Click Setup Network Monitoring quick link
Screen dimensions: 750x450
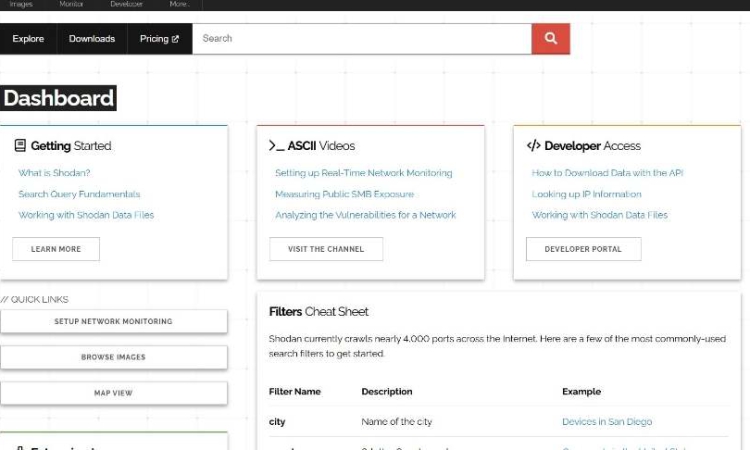[x=113, y=321]
